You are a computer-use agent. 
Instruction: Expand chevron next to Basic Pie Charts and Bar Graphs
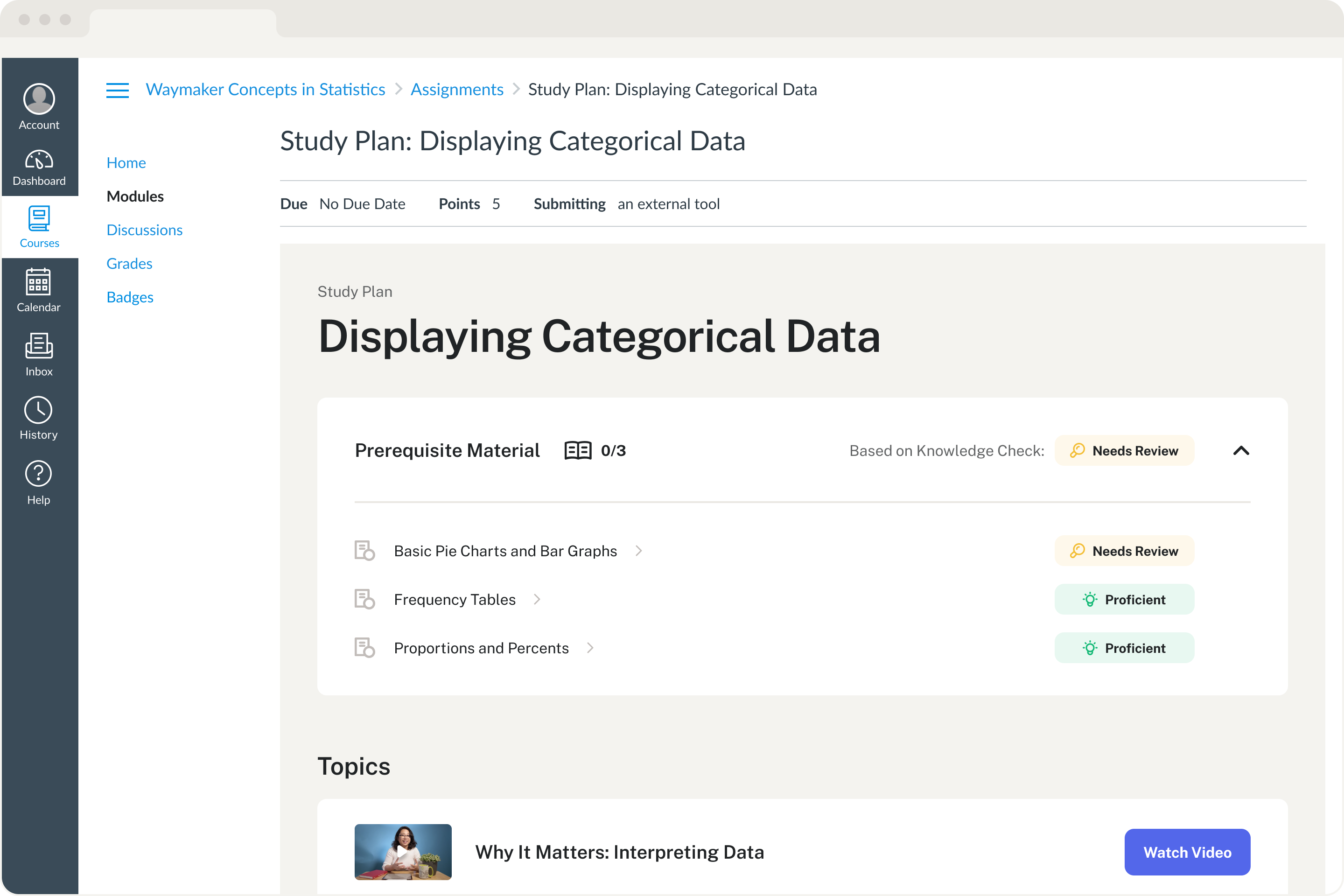(639, 551)
